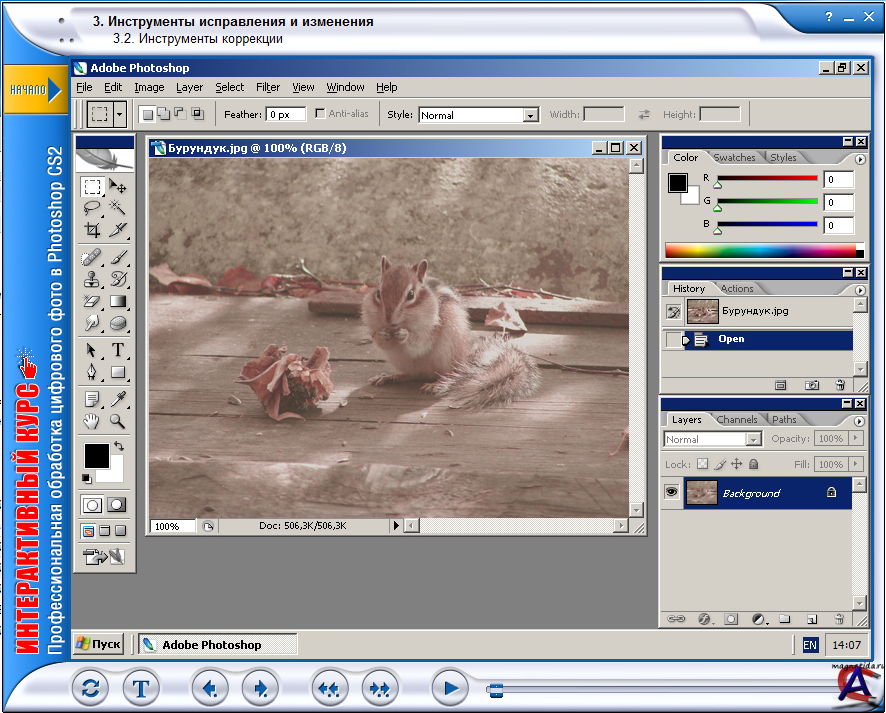The height and width of the screenshot is (713, 886).
Task: Select the Crop tool
Action: (x=92, y=230)
